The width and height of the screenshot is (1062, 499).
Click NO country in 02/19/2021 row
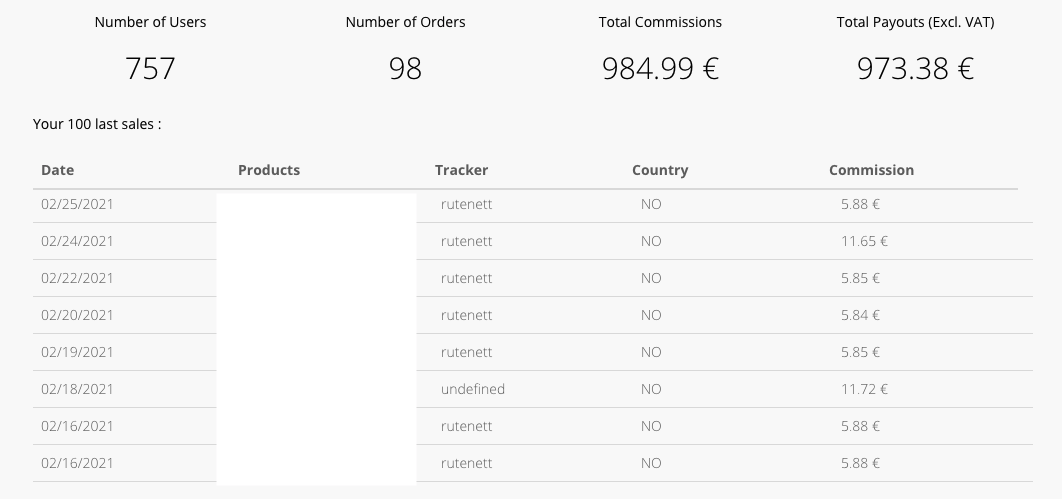tap(651, 352)
